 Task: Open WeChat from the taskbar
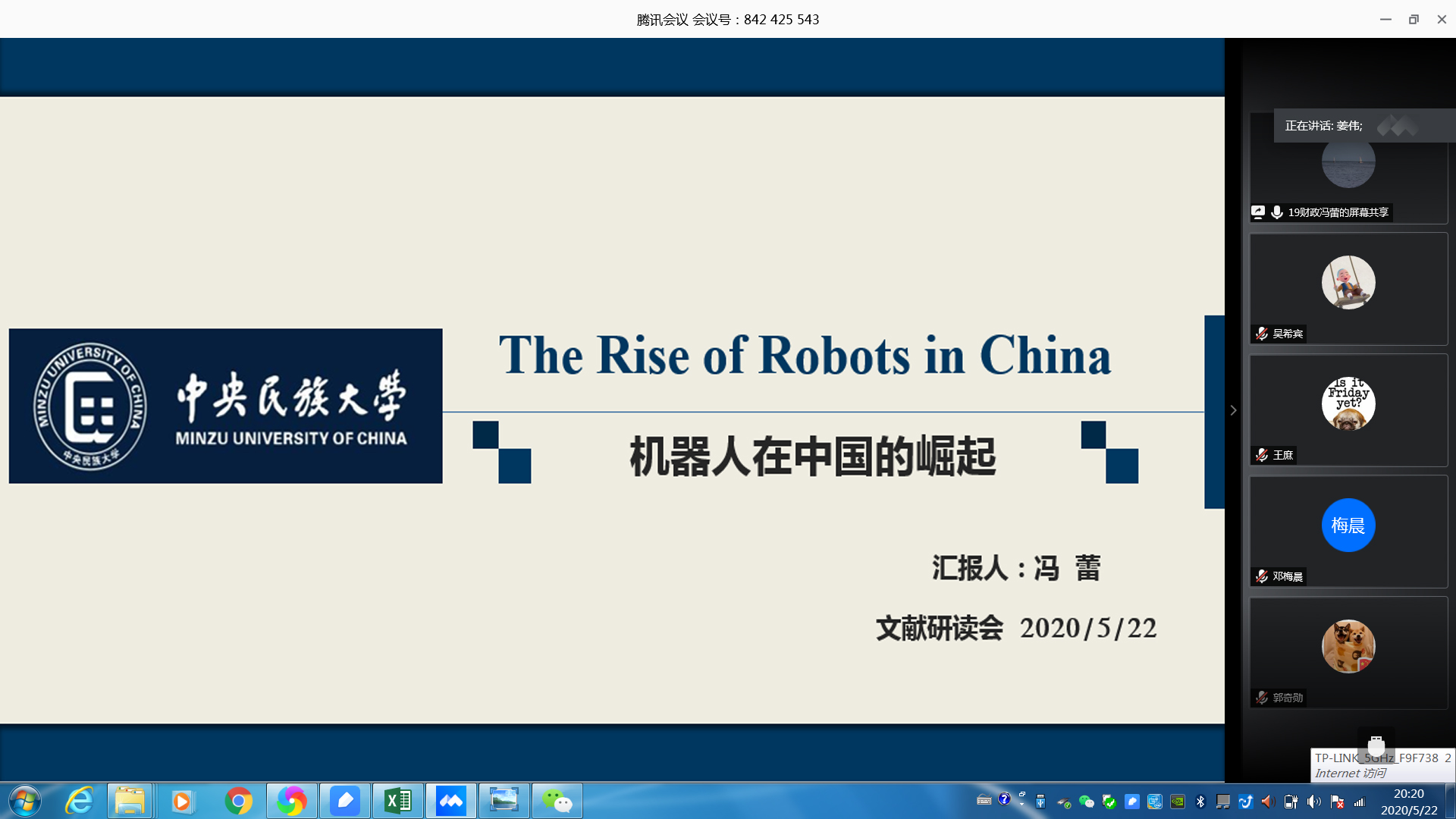(557, 801)
